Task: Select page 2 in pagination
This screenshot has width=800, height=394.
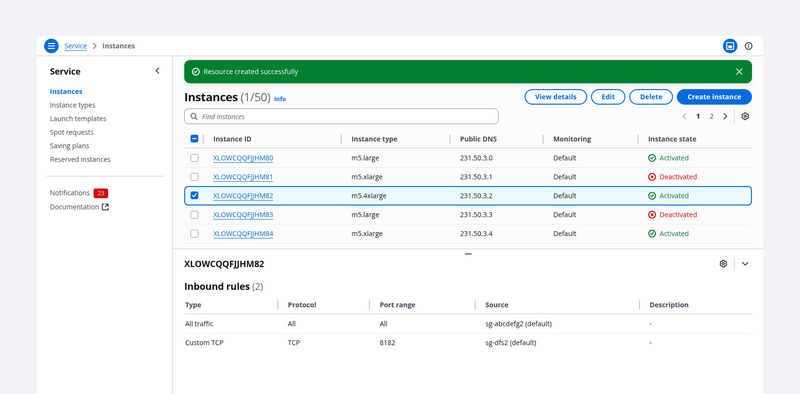Action: click(x=711, y=116)
